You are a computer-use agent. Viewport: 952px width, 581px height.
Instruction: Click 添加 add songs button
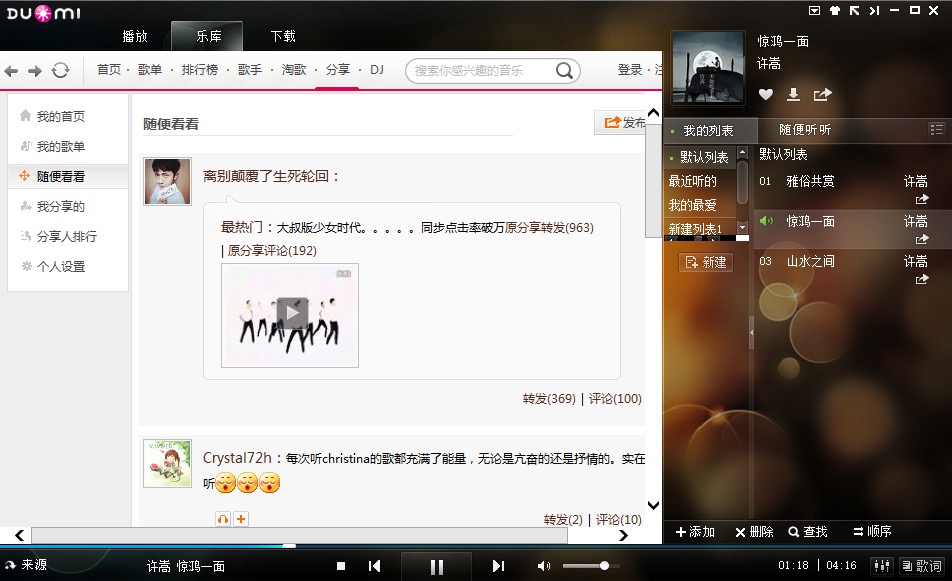[x=695, y=532]
